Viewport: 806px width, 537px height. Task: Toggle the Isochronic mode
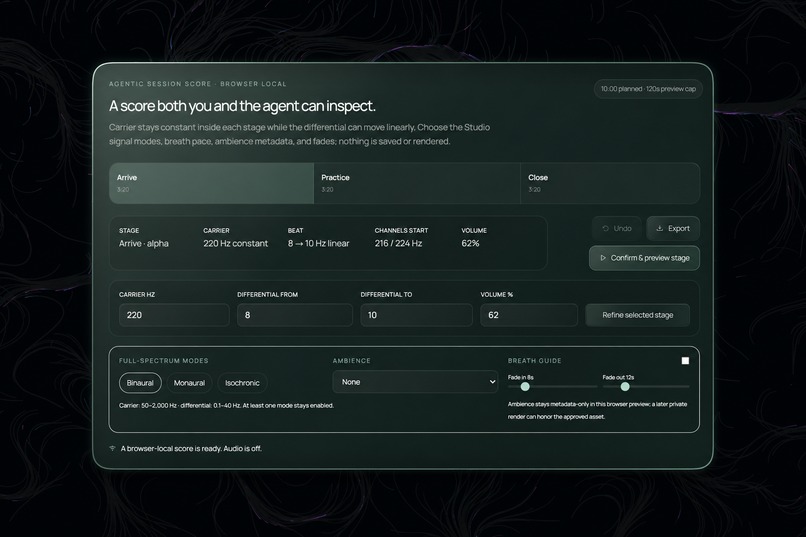click(x=242, y=383)
